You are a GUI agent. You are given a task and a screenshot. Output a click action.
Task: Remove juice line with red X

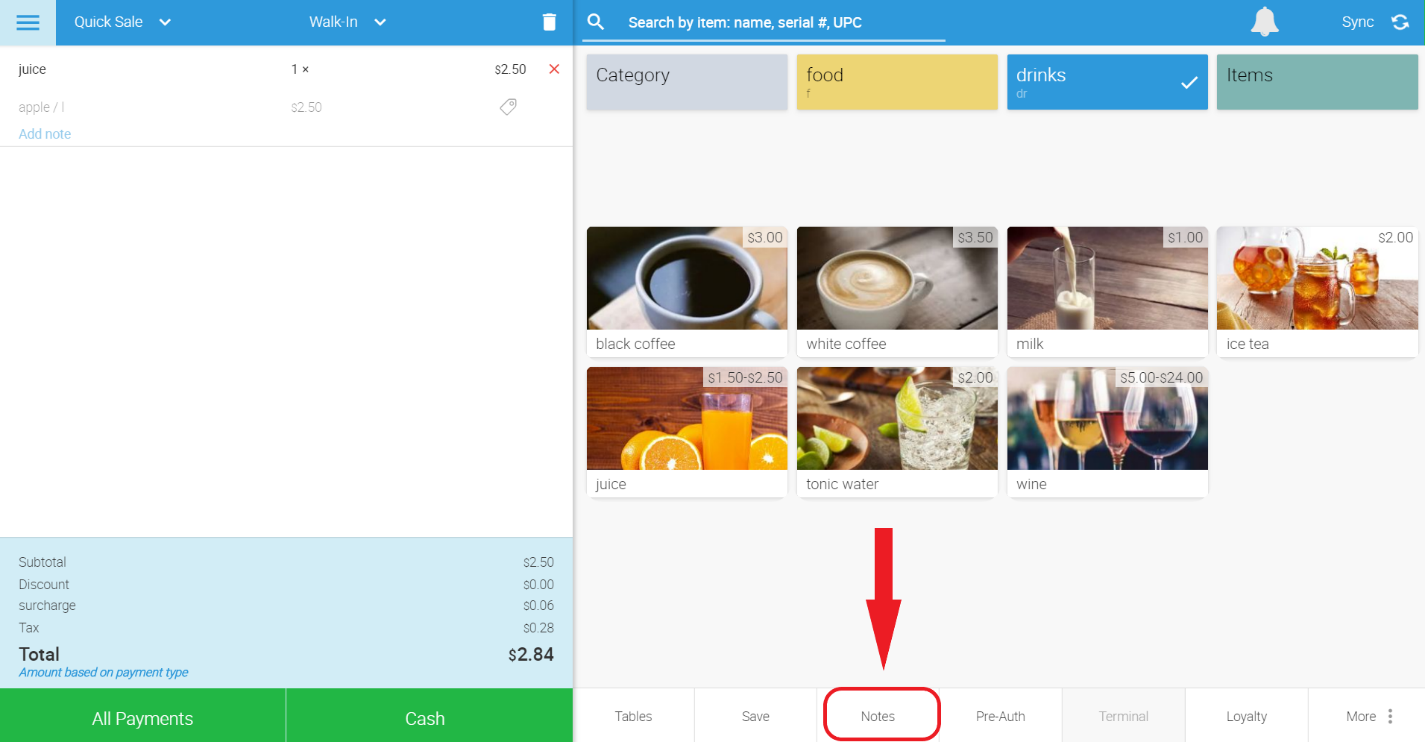pyautogui.click(x=554, y=69)
